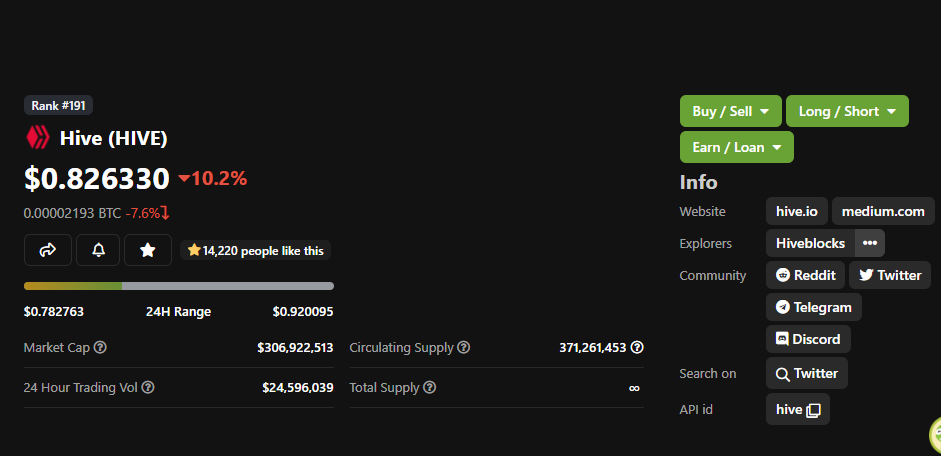The image size is (941, 456).
Task: Click the Total Supply help icon
Action: (430, 388)
